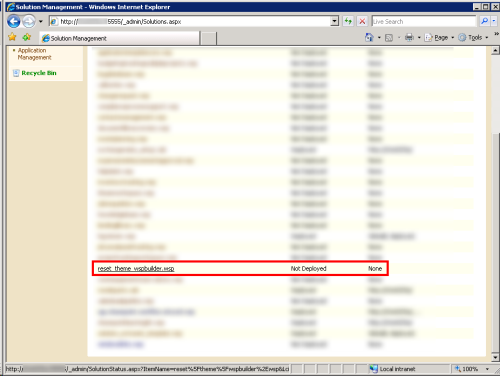500x376 pixels.
Task: Click the browser Back arrow button
Action: pyautogui.click(x=14, y=22)
